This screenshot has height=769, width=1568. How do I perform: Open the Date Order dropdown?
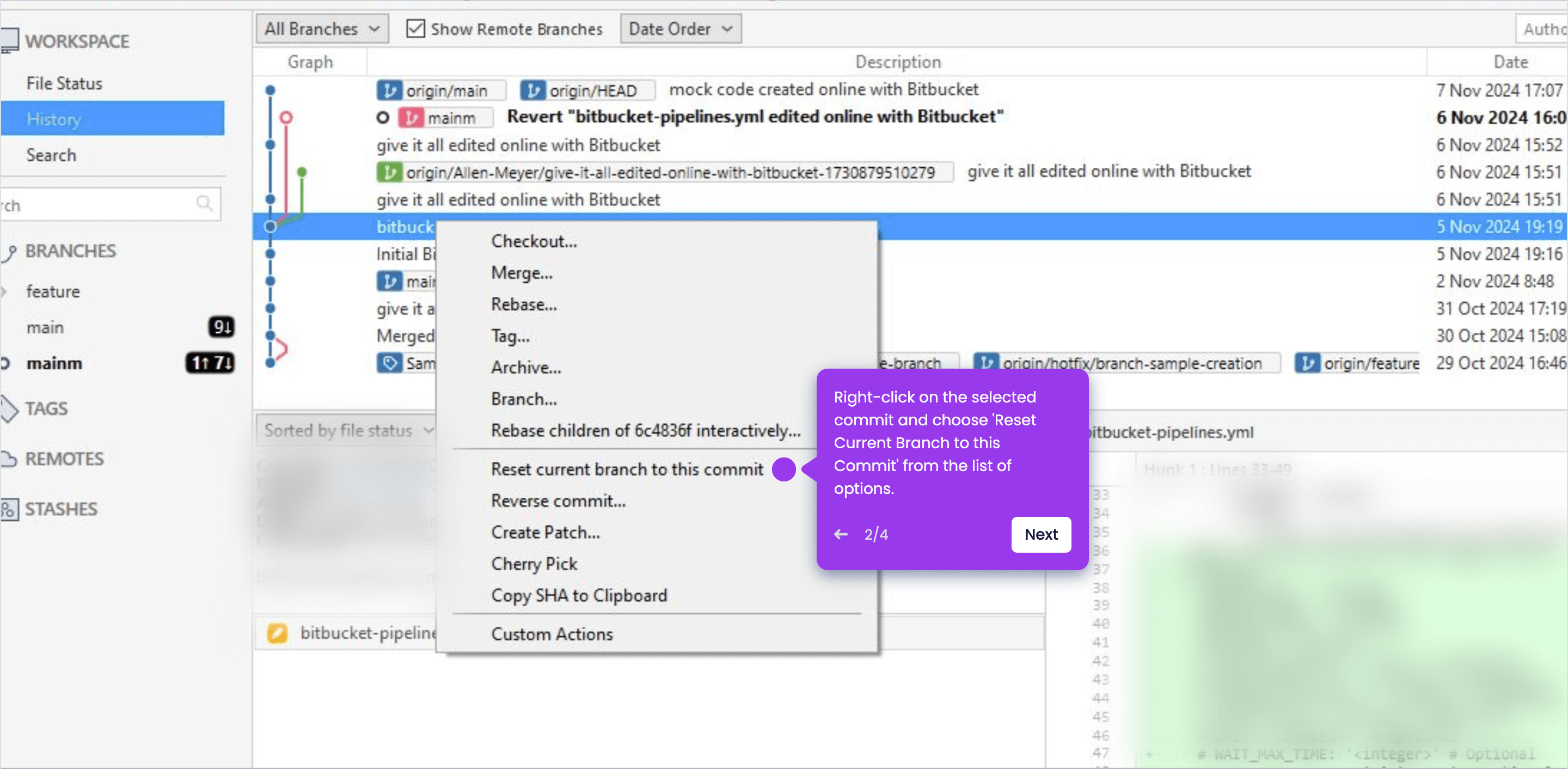(x=681, y=29)
